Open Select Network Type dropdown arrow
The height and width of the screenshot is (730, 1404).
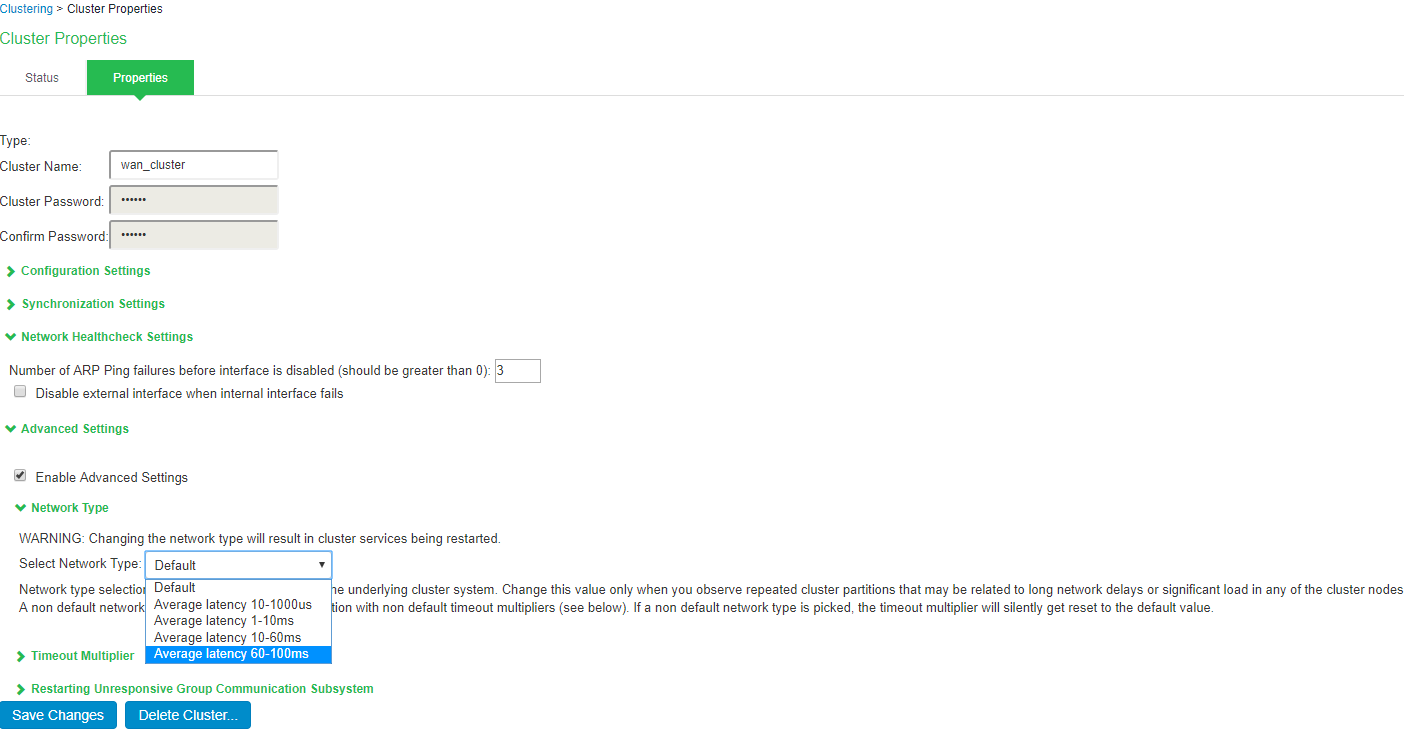[321, 565]
